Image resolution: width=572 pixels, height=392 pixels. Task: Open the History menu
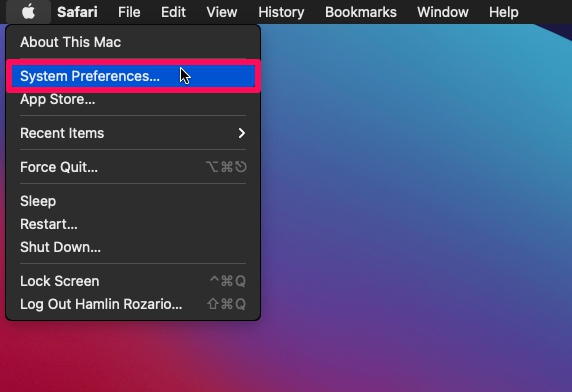point(281,12)
